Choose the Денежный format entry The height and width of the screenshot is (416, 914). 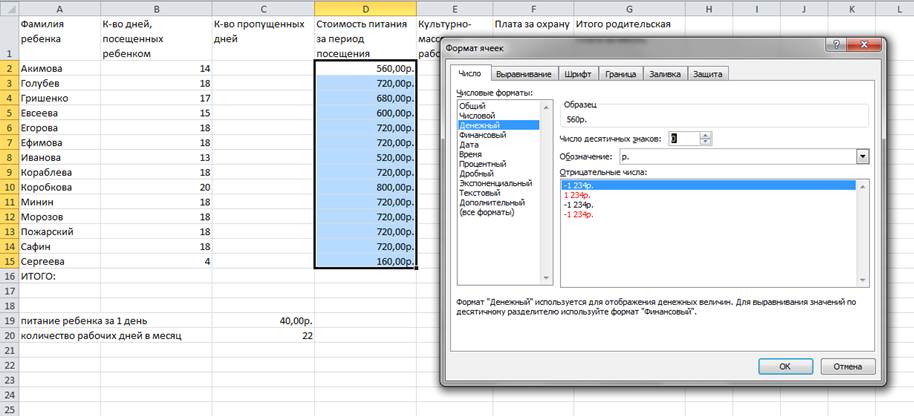[499, 125]
